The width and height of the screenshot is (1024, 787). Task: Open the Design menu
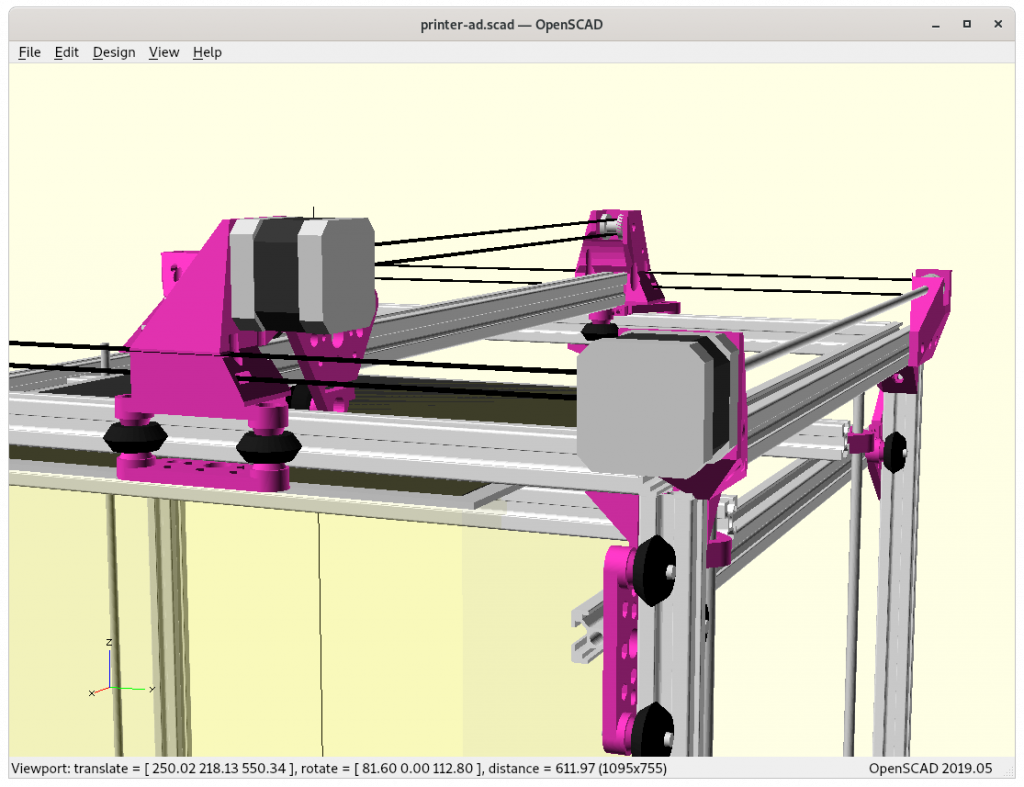pyautogui.click(x=114, y=52)
